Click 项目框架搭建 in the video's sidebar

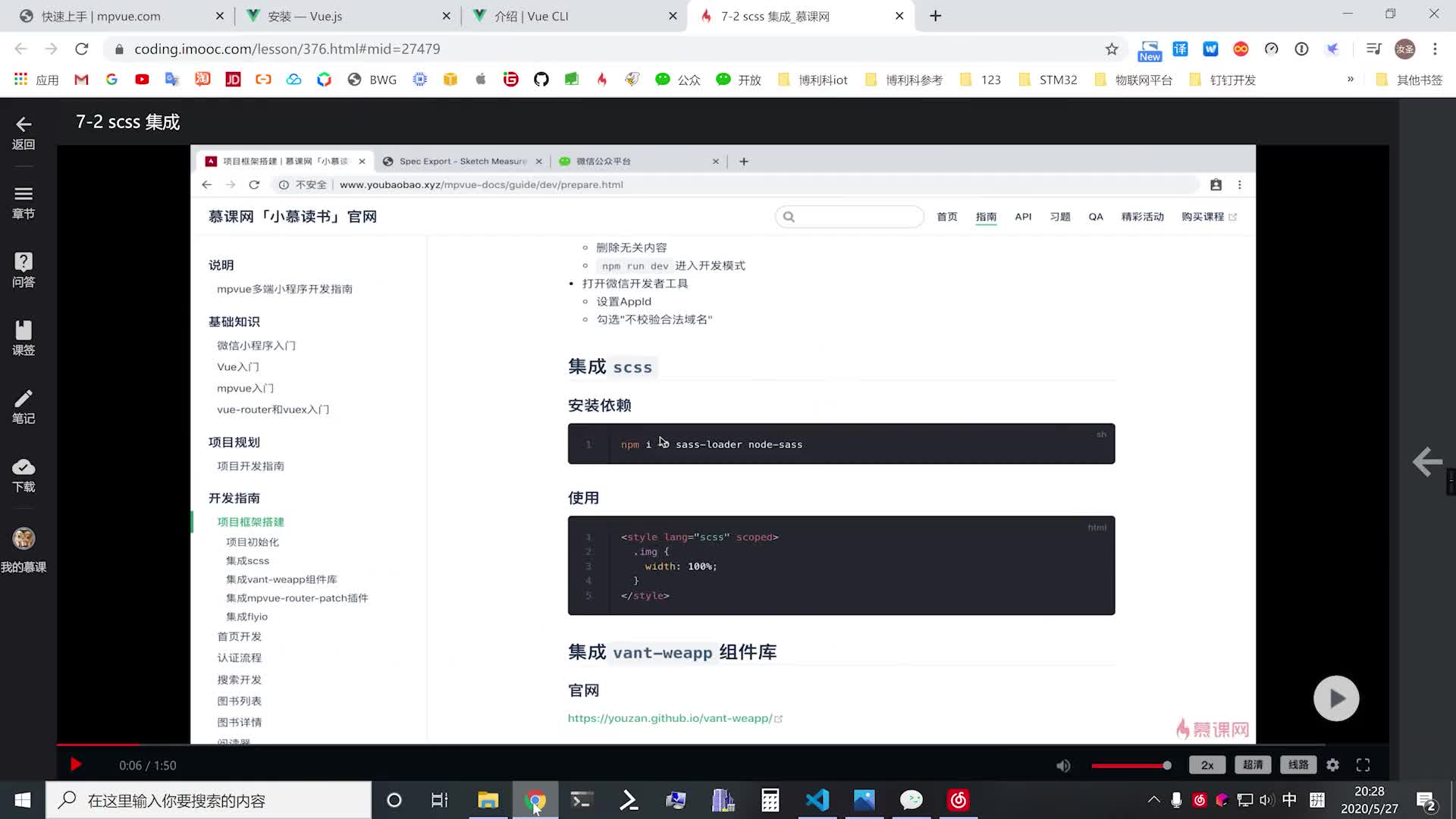[250, 522]
